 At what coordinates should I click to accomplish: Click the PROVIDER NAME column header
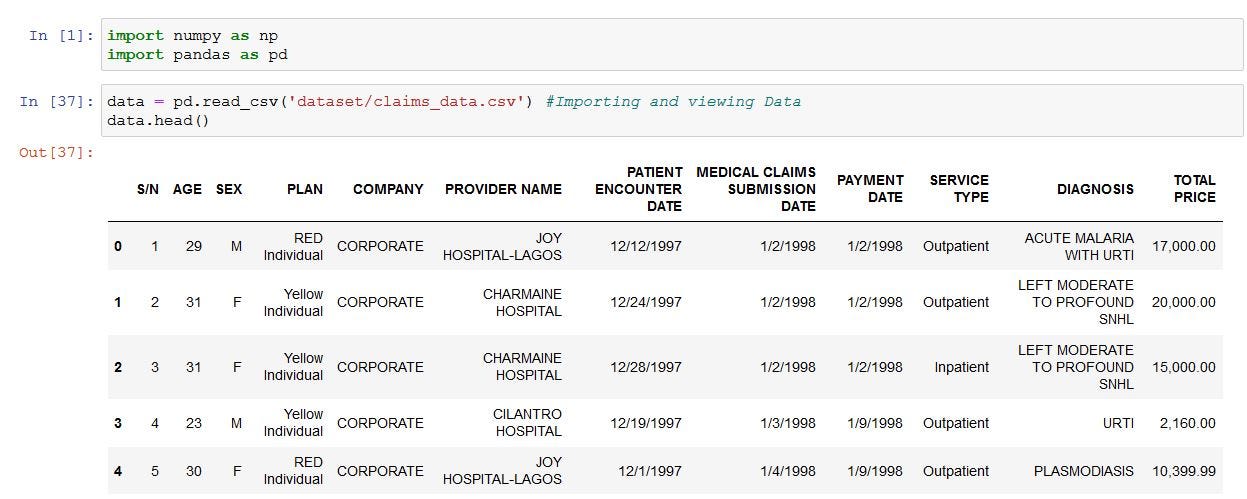503,189
